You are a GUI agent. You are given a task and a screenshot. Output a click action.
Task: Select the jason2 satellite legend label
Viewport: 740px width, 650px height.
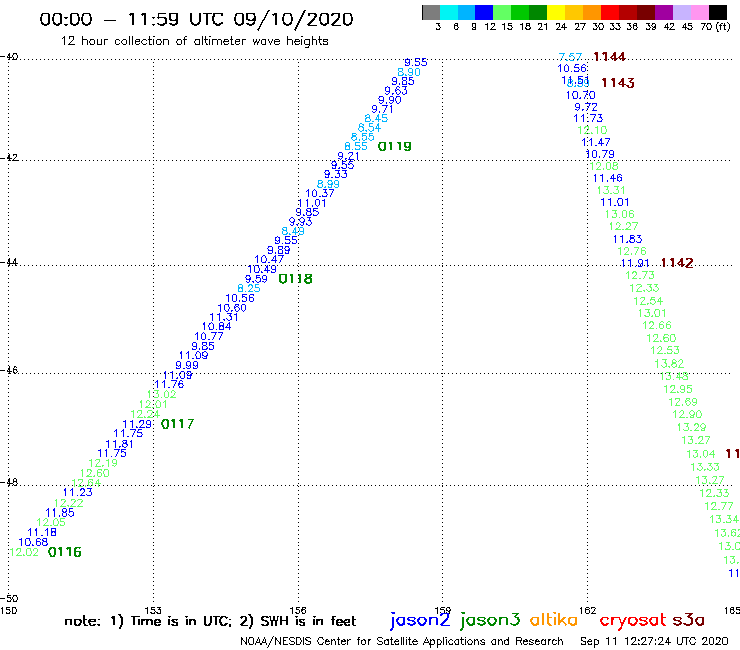click(x=420, y=620)
